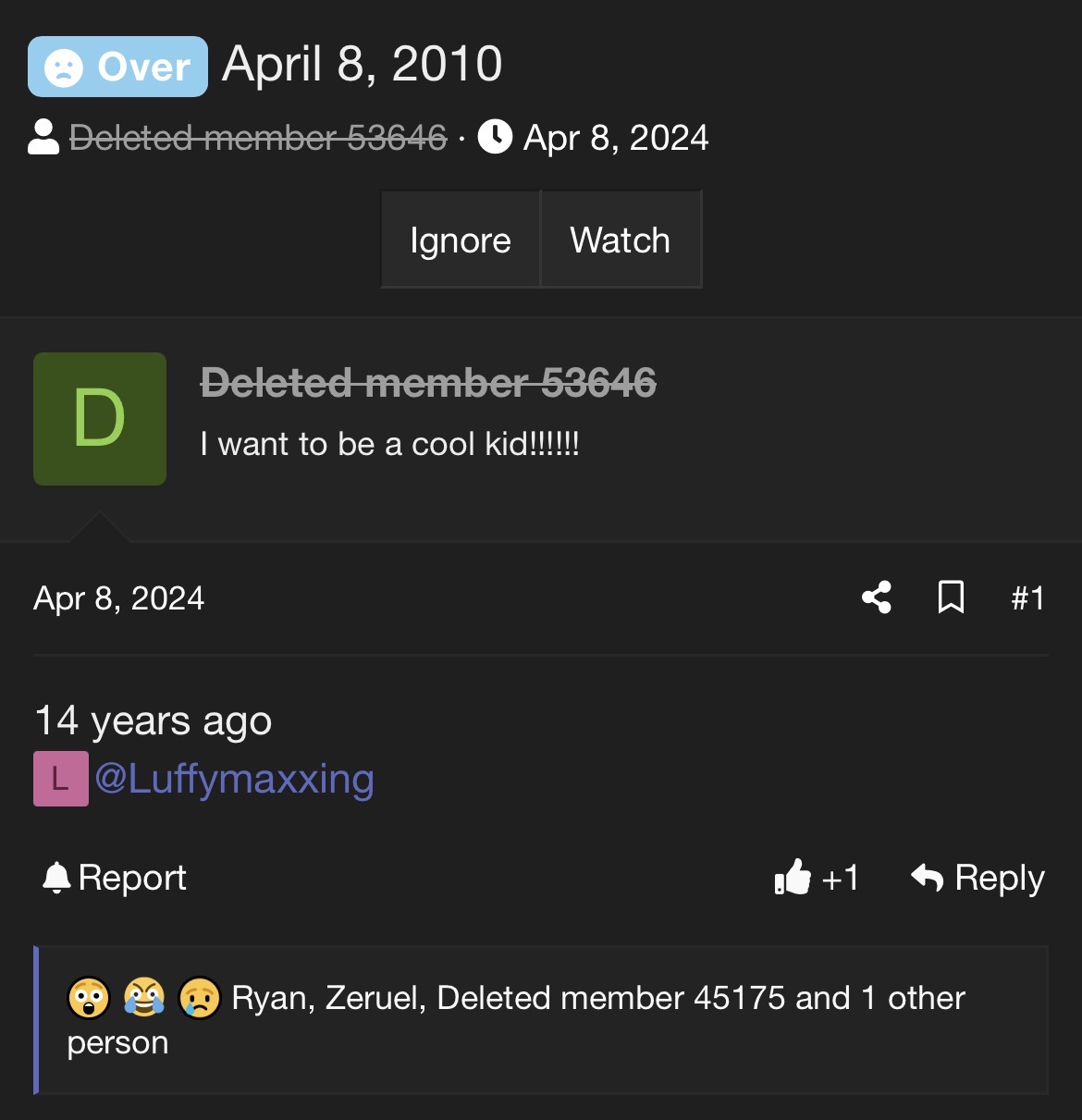Click the share icon on post
This screenshot has width=1082, height=1120.
(877, 597)
